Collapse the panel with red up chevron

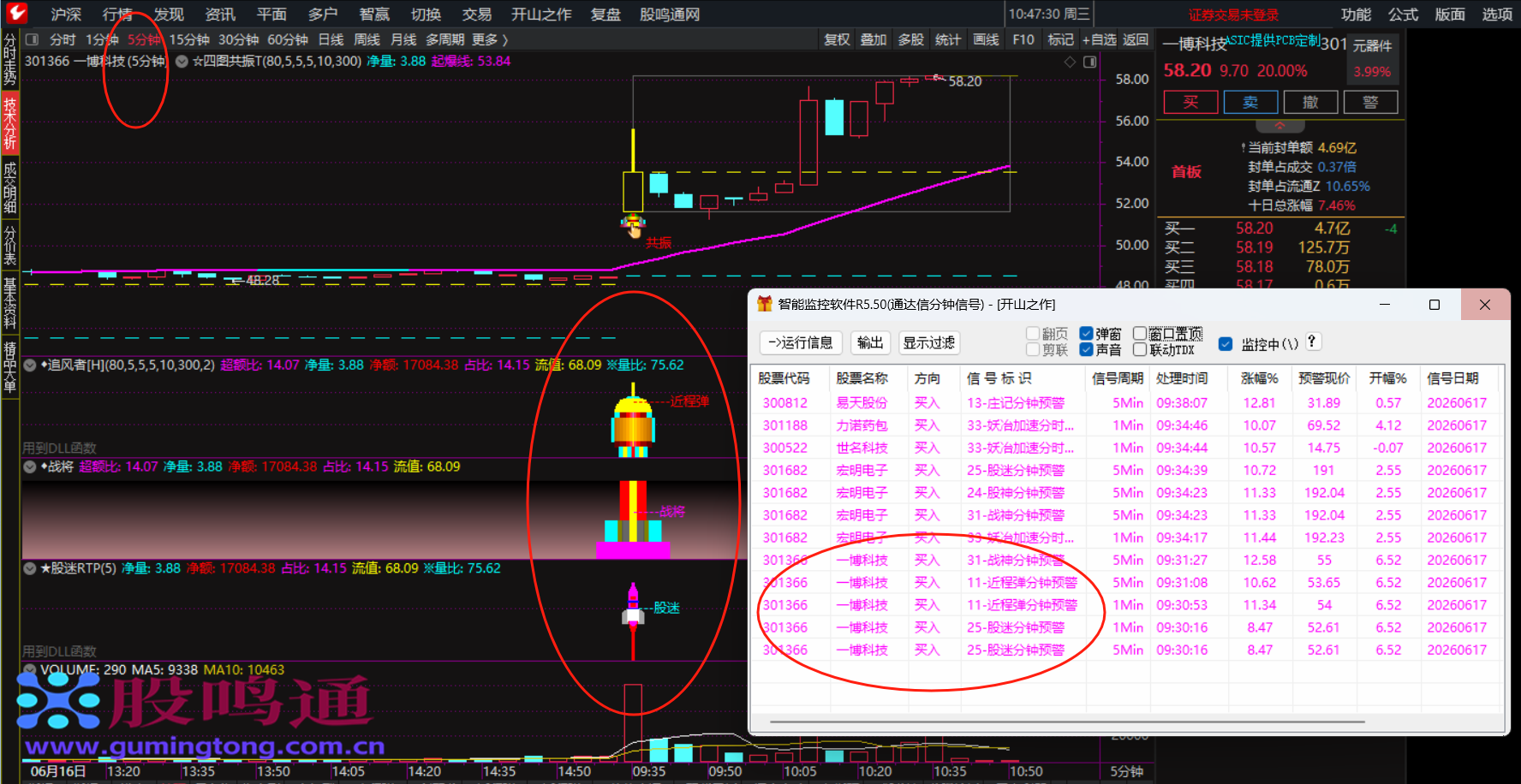click(1279, 126)
